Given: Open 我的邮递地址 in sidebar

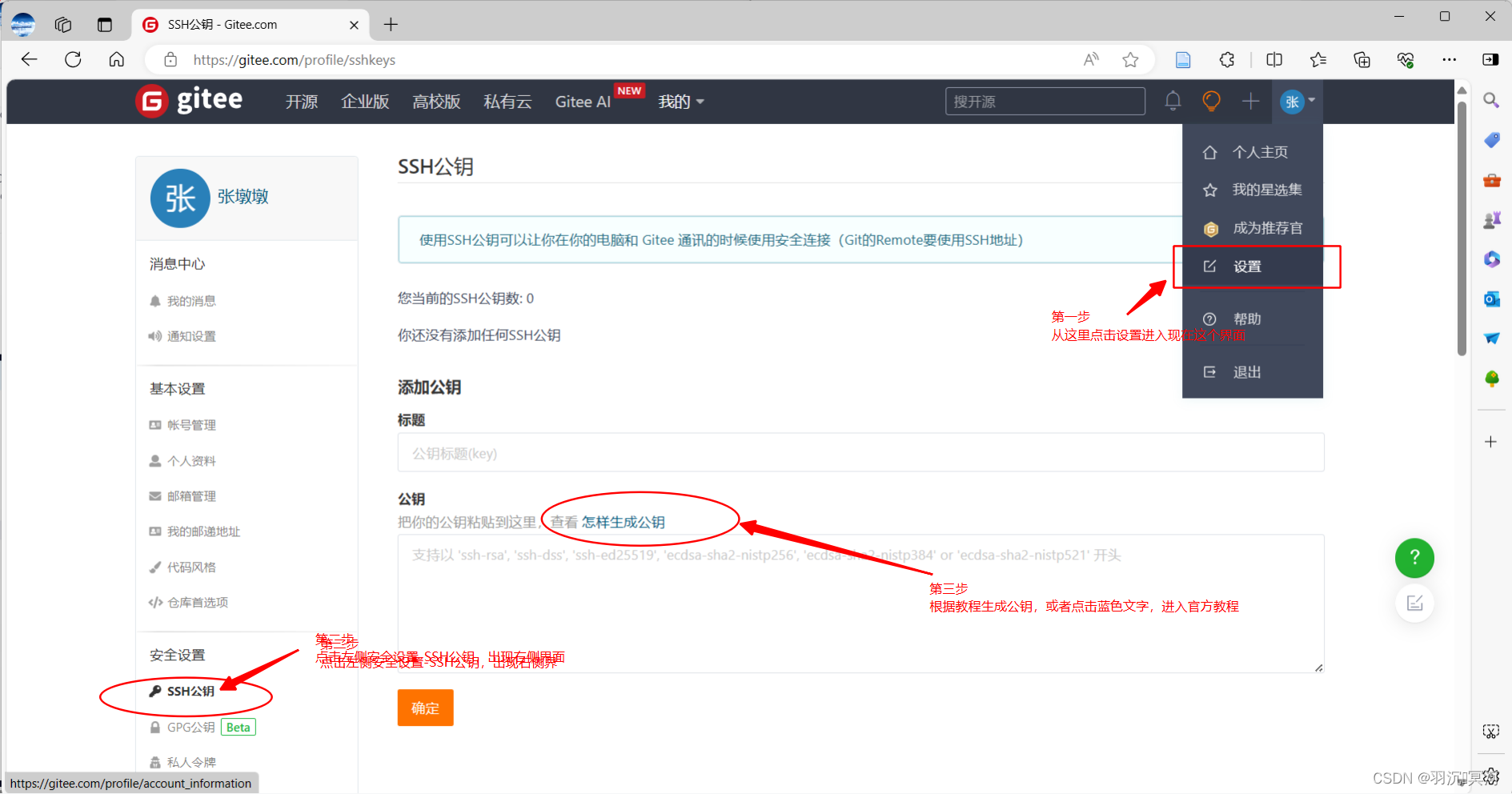Looking at the screenshot, I should [x=195, y=531].
